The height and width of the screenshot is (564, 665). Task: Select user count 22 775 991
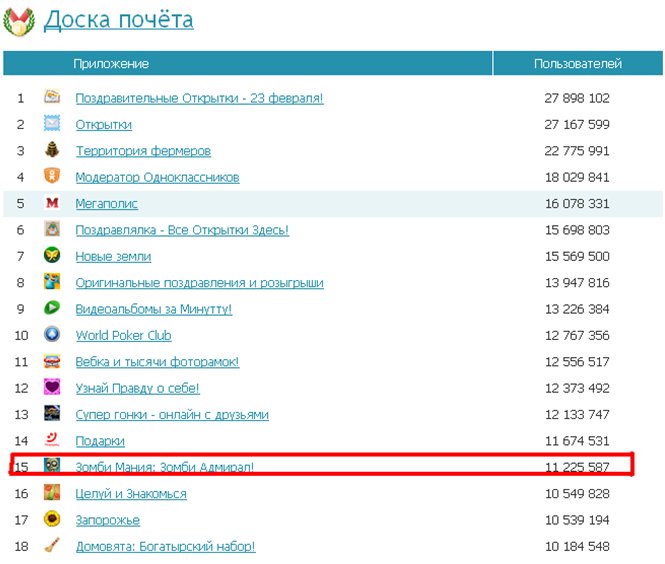click(x=577, y=151)
